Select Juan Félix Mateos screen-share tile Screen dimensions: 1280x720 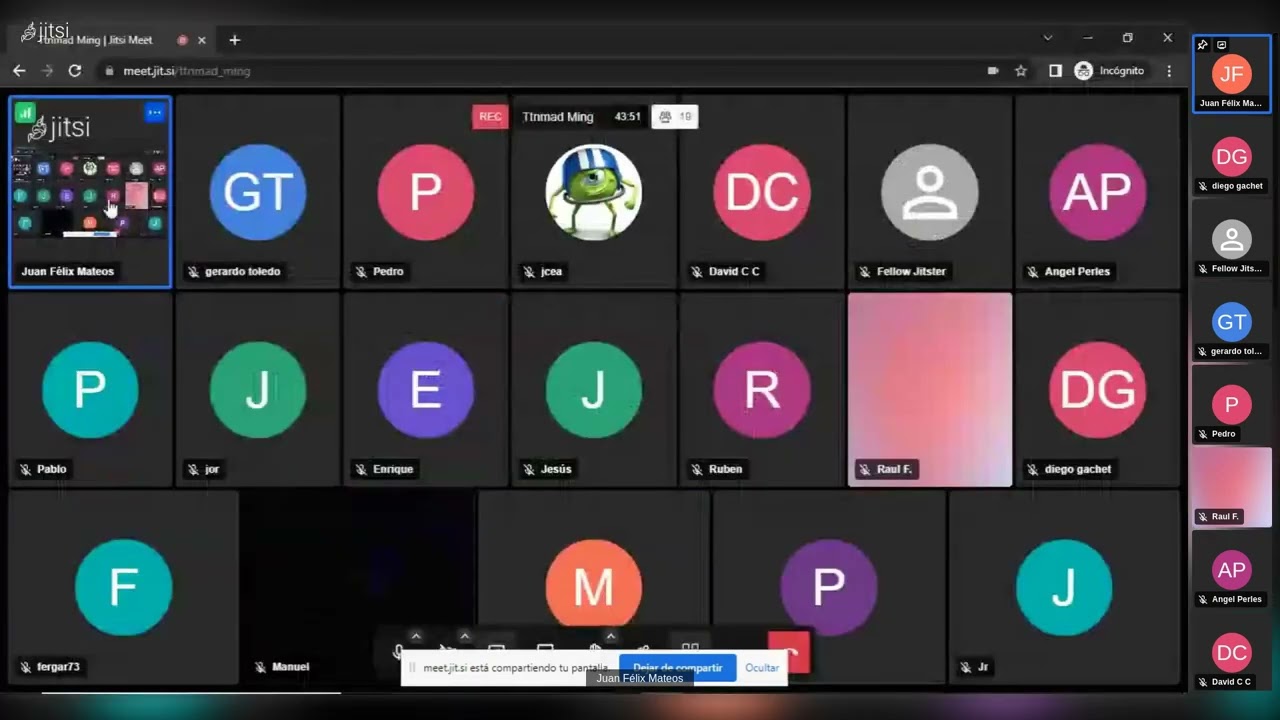pyautogui.click(x=90, y=192)
